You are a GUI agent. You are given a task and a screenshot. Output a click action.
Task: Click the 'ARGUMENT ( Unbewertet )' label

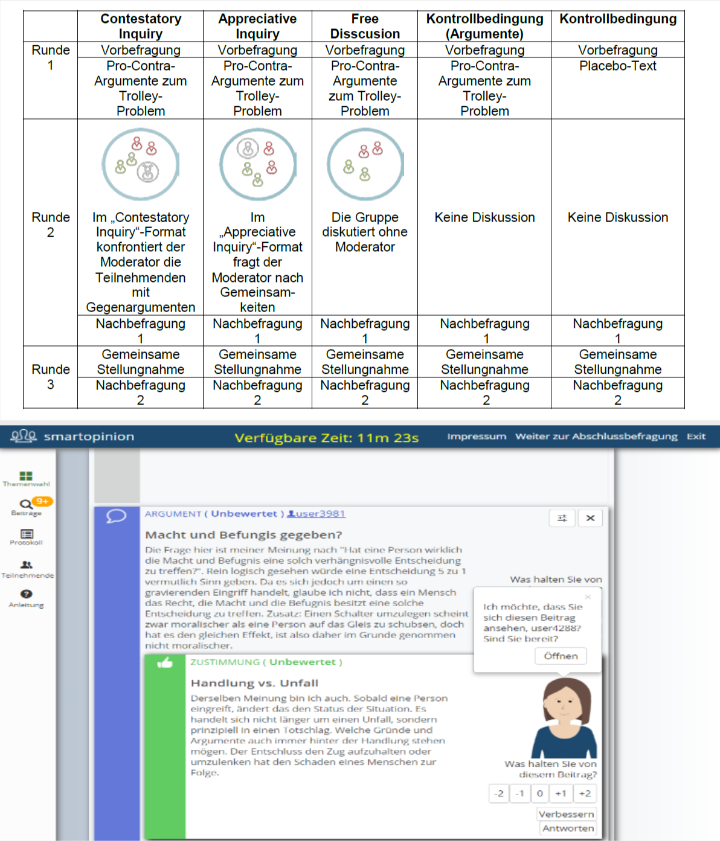click(x=214, y=514)
